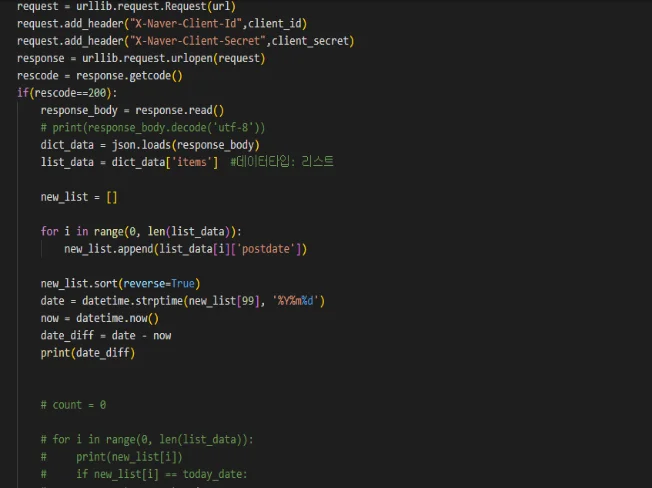Click the Korean comment after list_data

282,162
